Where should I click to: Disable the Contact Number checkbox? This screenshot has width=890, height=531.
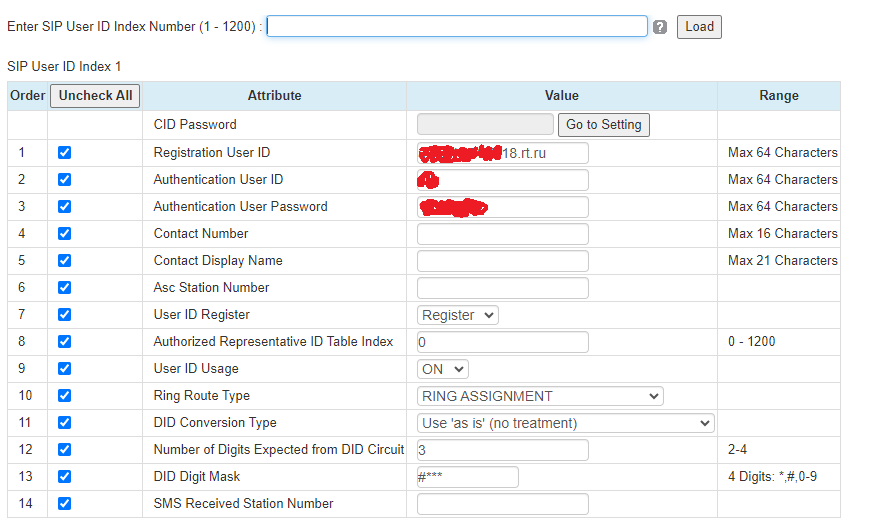(65, 234)
